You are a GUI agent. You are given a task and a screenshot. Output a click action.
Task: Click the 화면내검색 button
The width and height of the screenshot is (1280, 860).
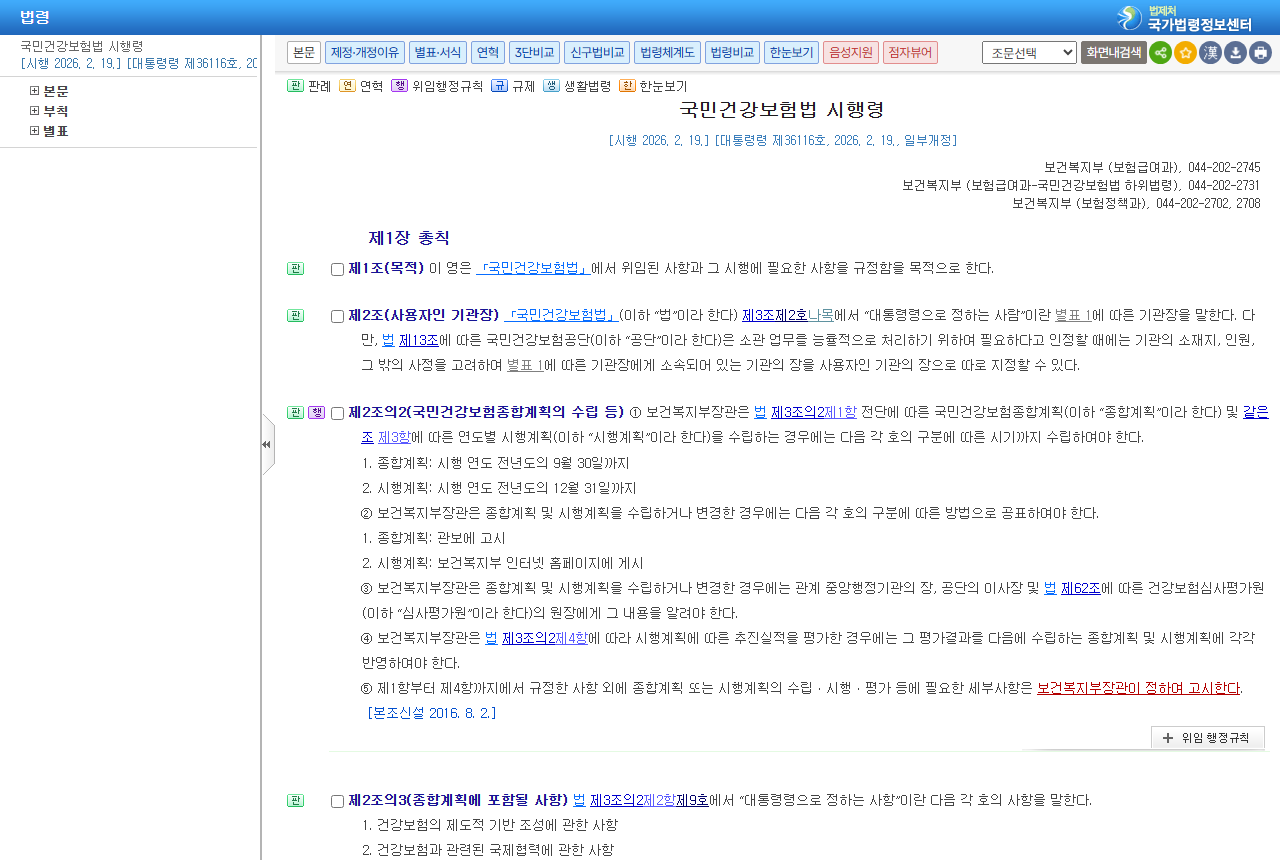point(1114,53)
